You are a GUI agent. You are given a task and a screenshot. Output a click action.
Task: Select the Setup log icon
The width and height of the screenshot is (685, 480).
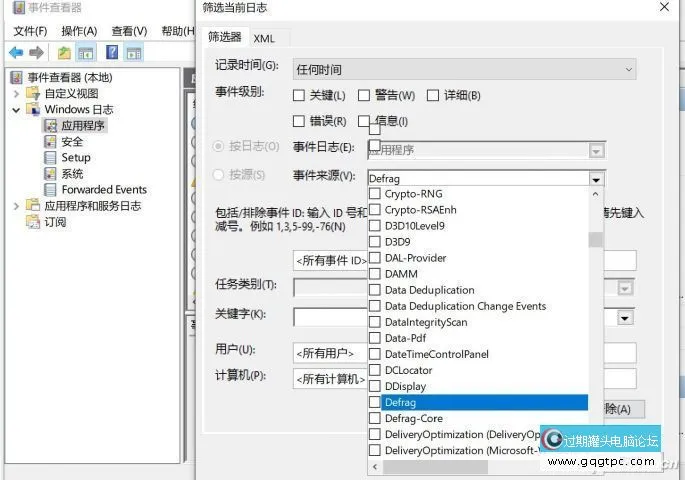(x=52, y=158)
